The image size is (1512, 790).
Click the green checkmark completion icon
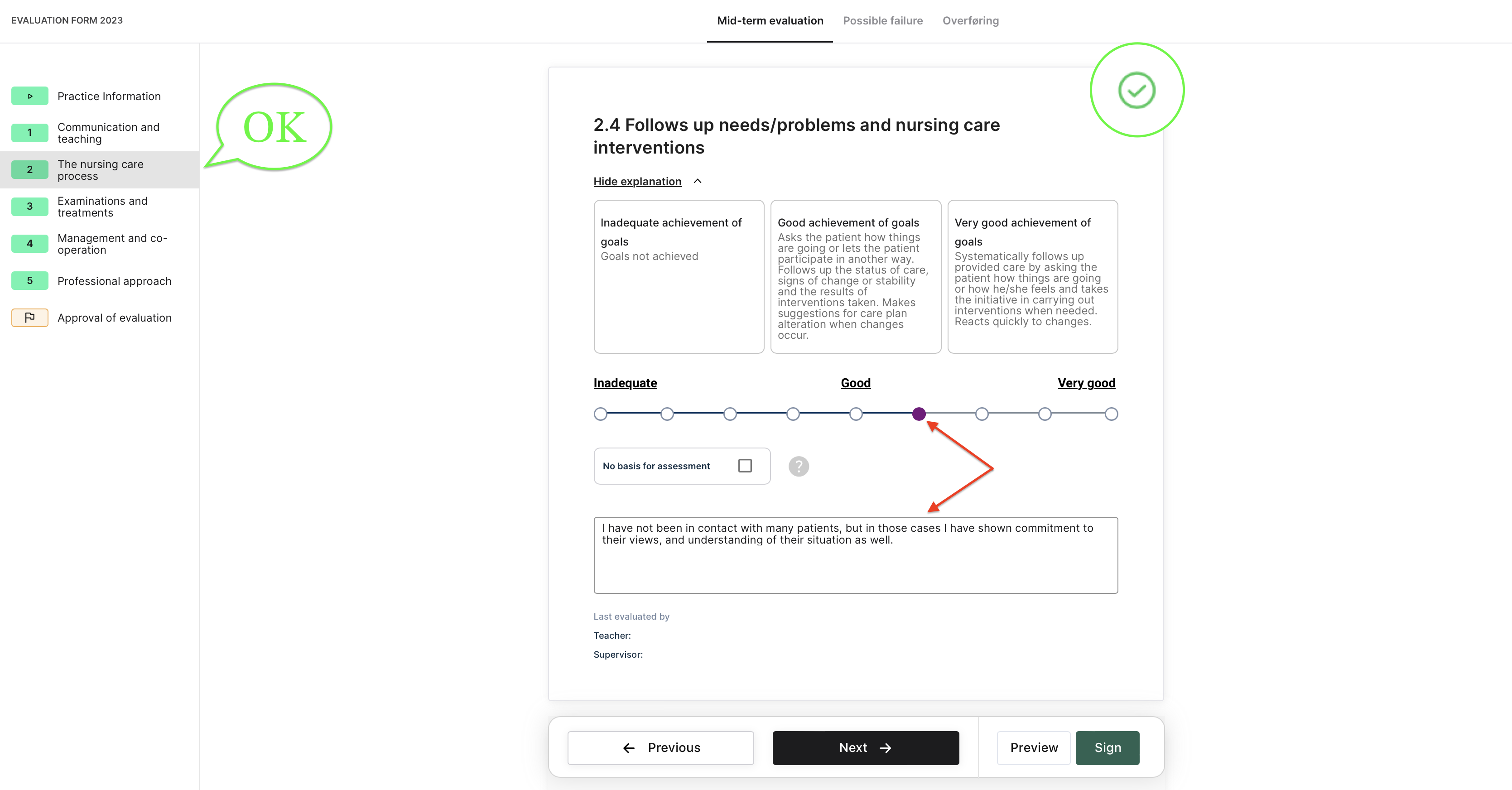pos(1136,91)
